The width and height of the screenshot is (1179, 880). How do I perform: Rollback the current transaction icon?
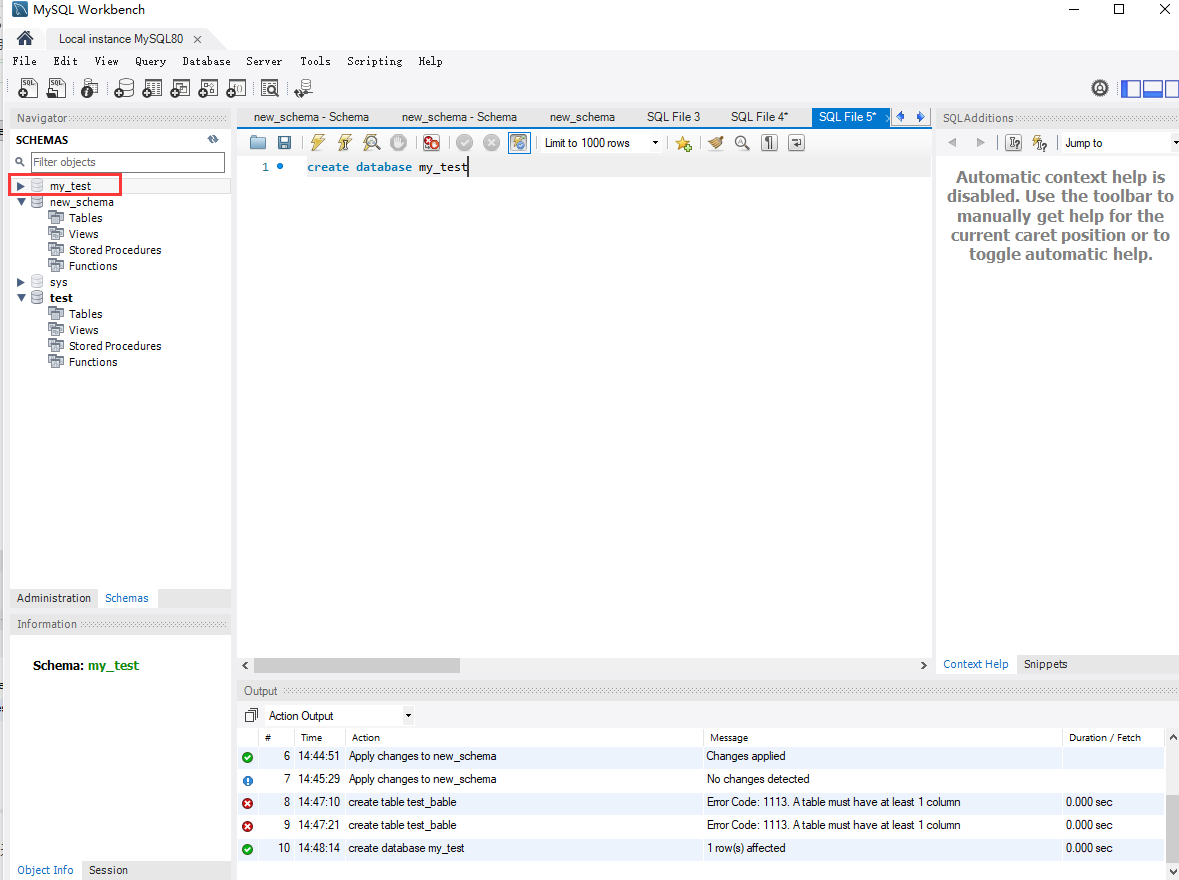(x=491, y=142)
